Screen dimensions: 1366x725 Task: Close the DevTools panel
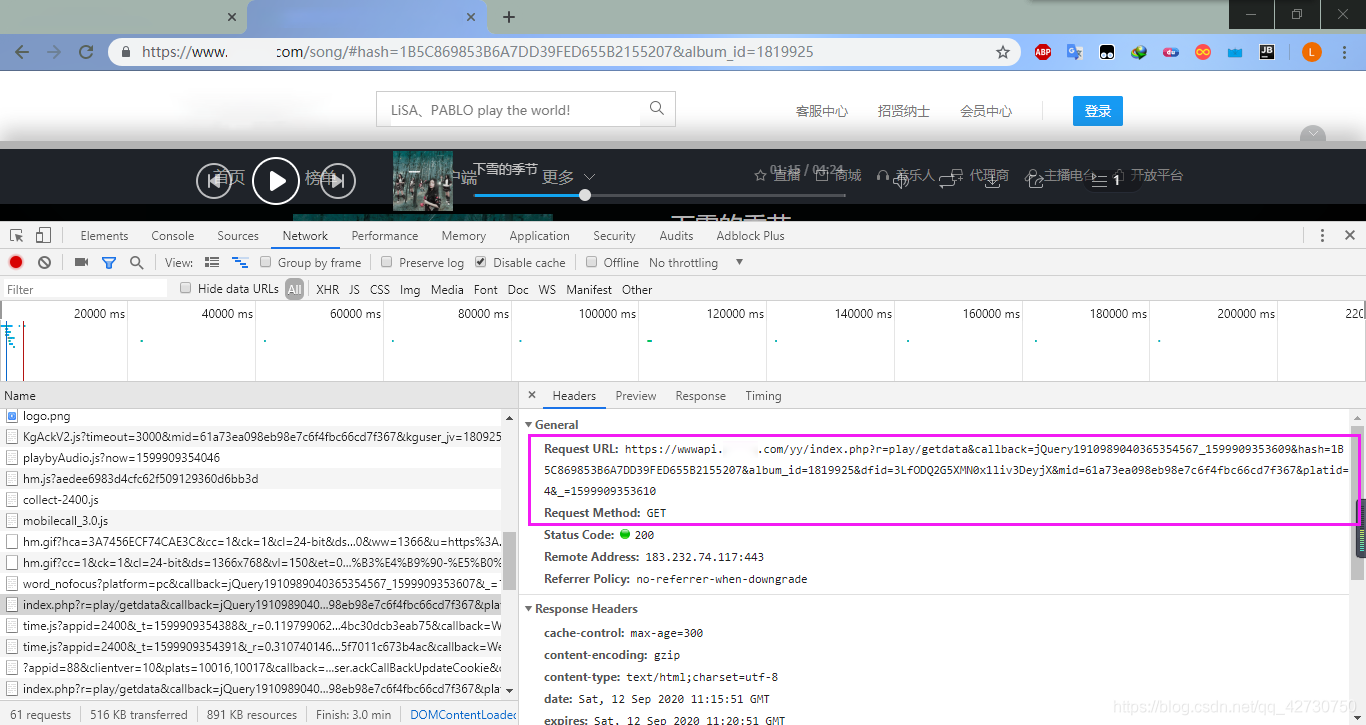point(1350,236)
